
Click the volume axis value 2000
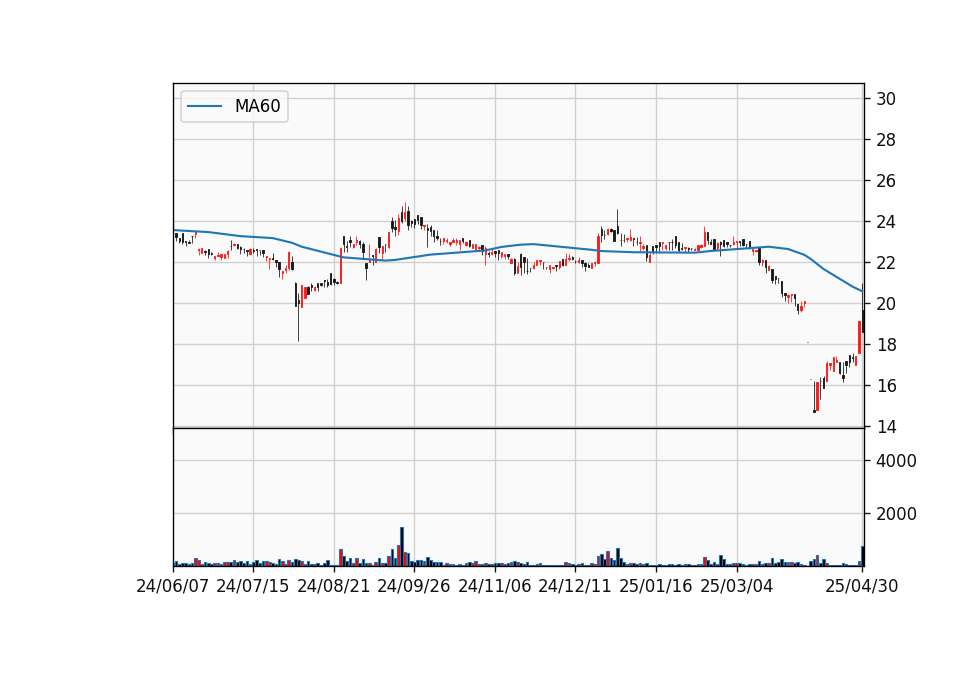click(896, 514)
